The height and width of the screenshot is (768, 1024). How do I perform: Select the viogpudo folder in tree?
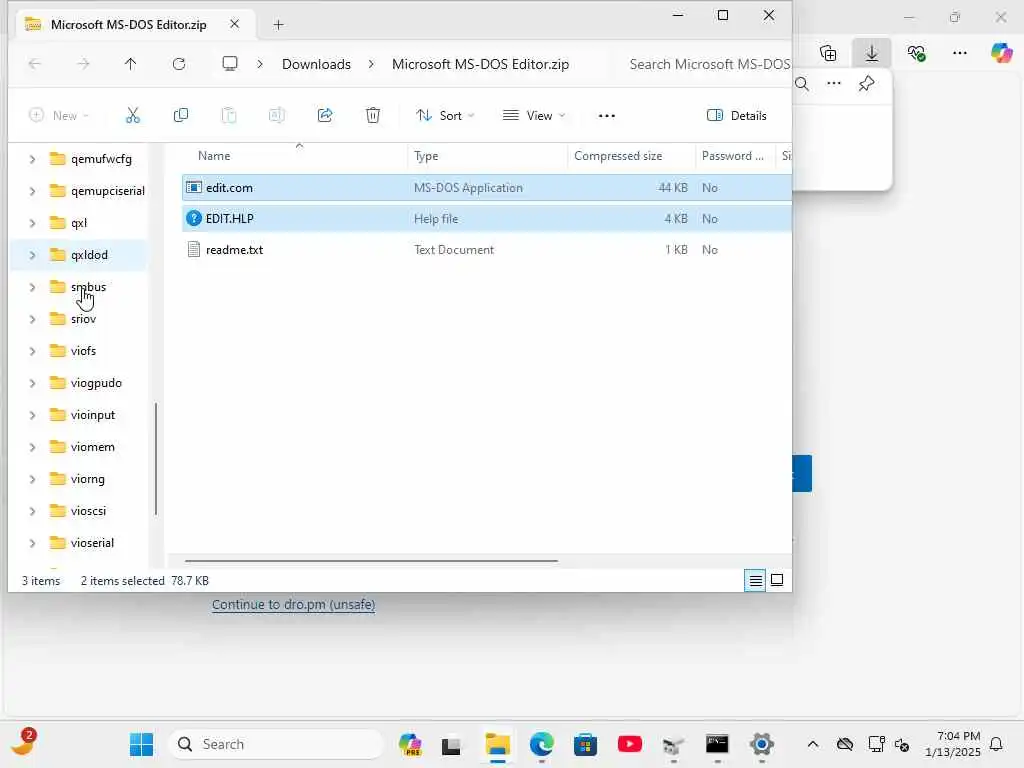[x=96, y=383]
